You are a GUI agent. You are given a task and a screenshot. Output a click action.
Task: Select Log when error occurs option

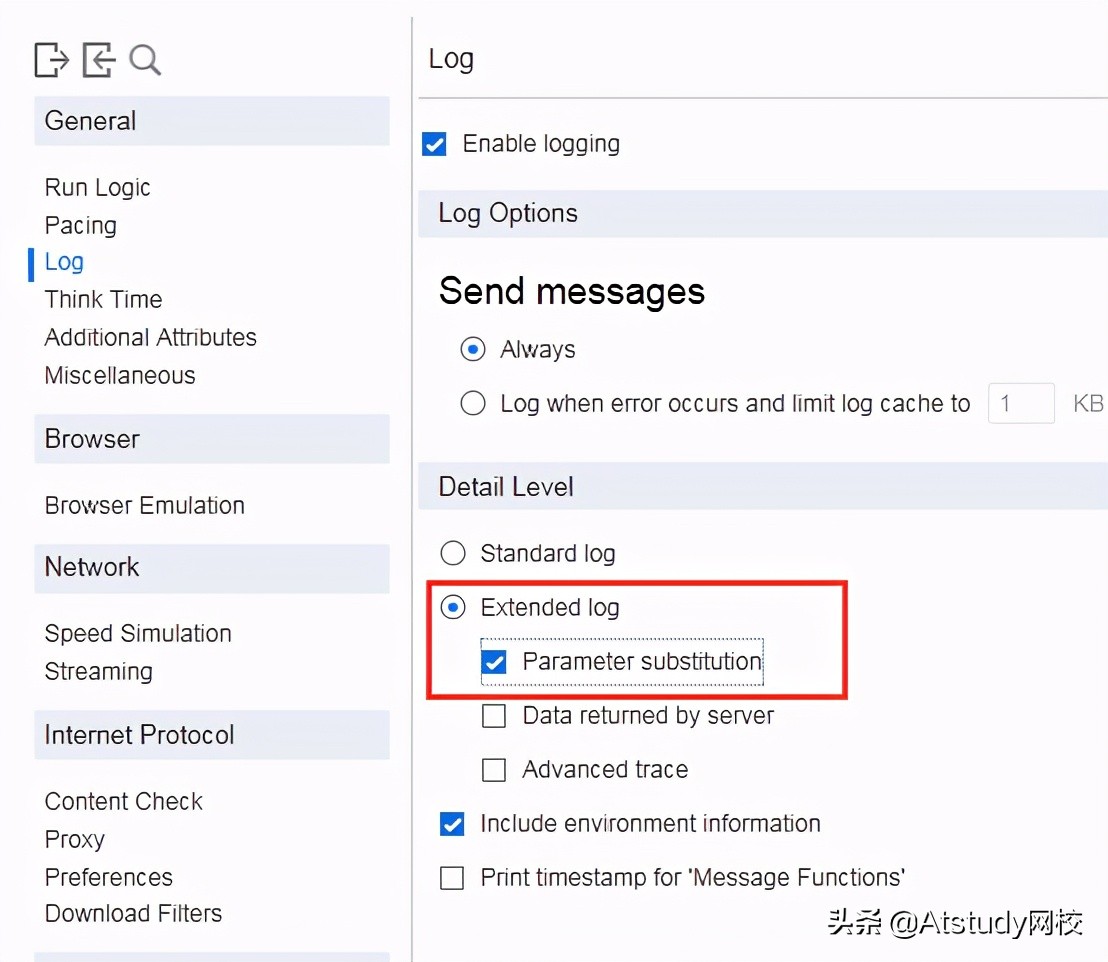coord(473,404)
